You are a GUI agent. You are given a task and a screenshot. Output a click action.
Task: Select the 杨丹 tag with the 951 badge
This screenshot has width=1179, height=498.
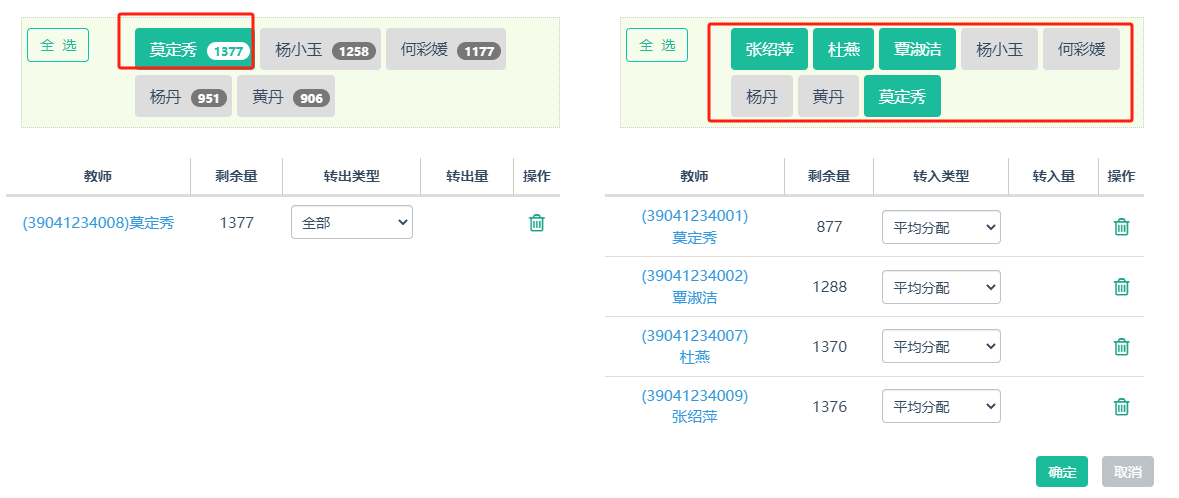tap(183, 97)
